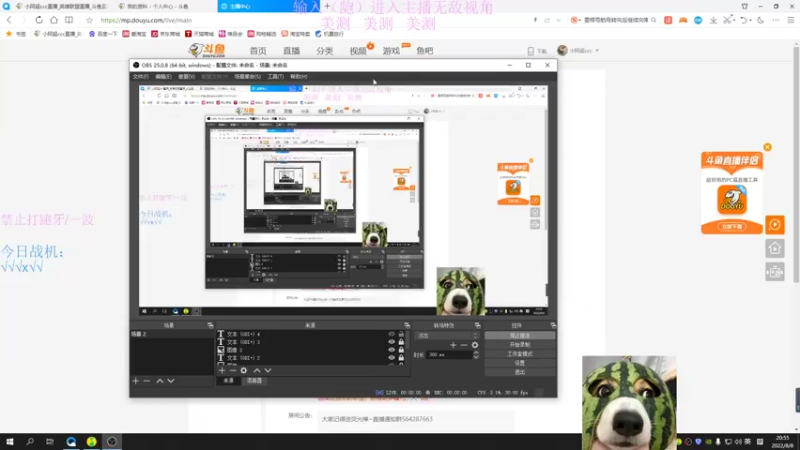The image size is (800, 450).
Task: Click orange play icon on right sidebar
Action: pos(774,224)
